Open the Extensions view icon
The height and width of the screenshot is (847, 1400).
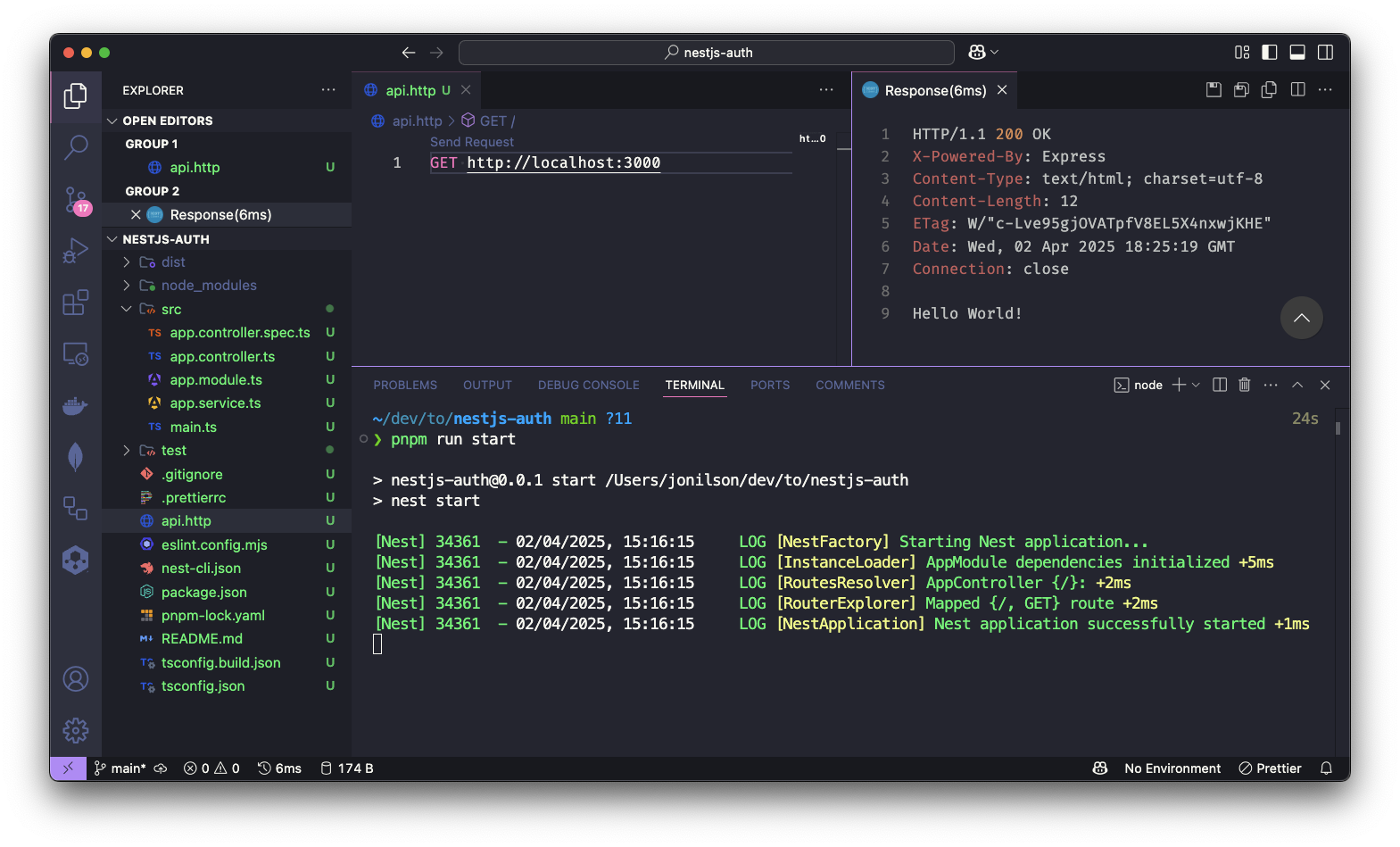click(76, 303)
